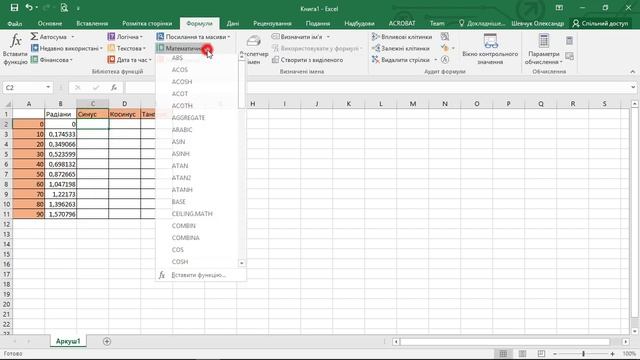Viewport: 640px width, 360px height.
Task: Click Remove arrows (Видалити стрілки)
Action: tap(401, 60)
